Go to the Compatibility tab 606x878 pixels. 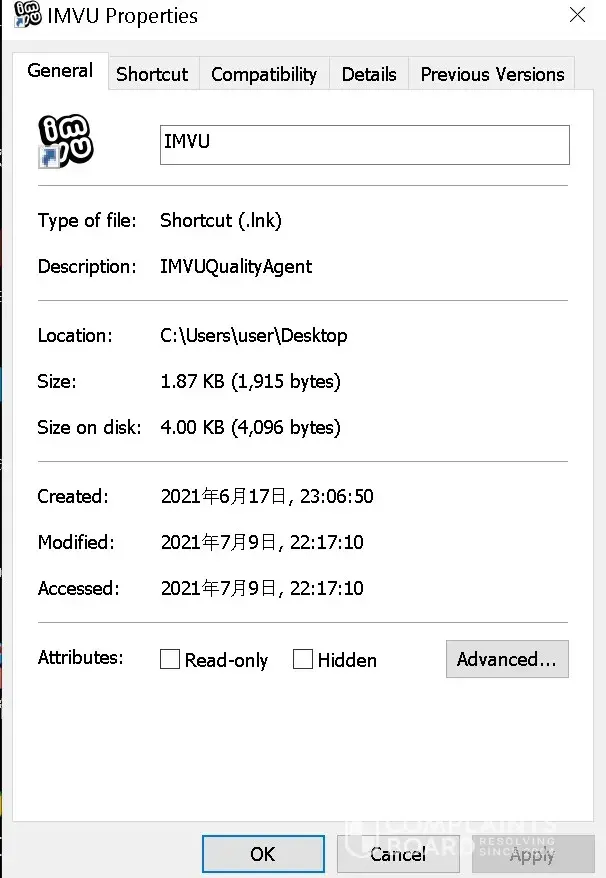pos(264,74)
